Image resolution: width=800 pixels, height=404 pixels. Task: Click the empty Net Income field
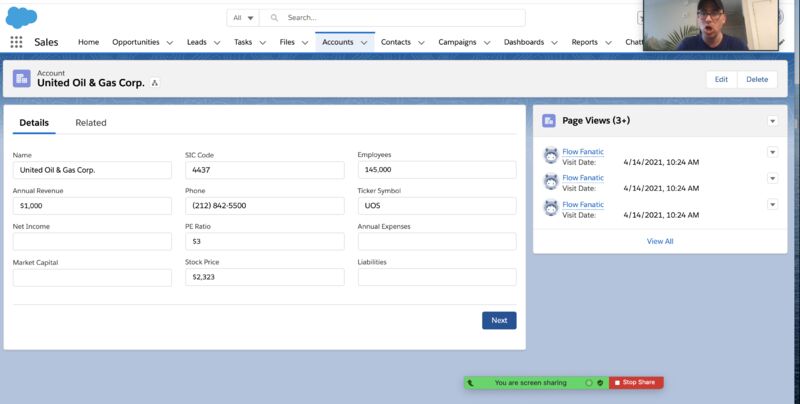coord(92,242)
